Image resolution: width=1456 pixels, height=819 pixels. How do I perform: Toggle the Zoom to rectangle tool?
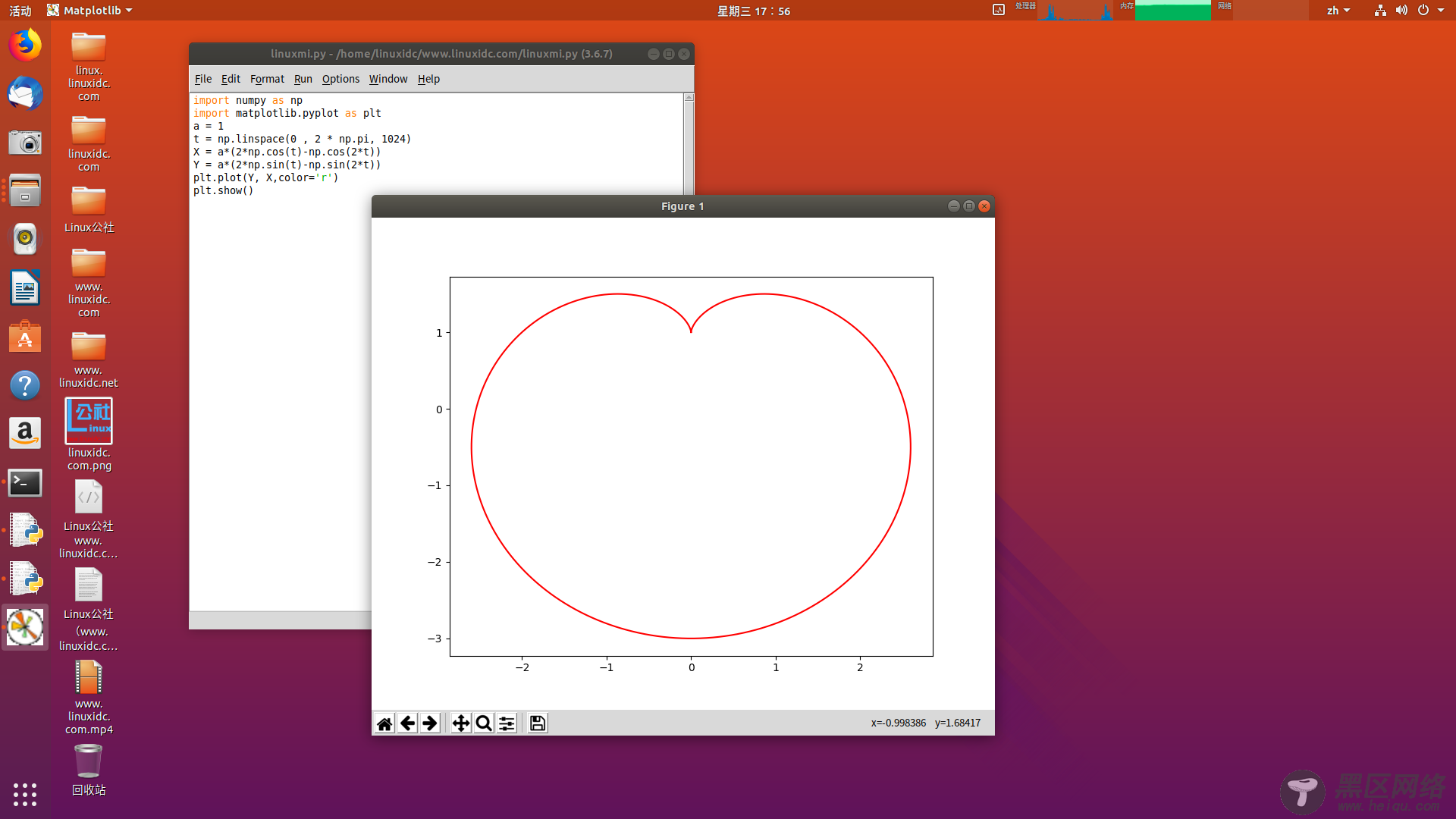483,723
